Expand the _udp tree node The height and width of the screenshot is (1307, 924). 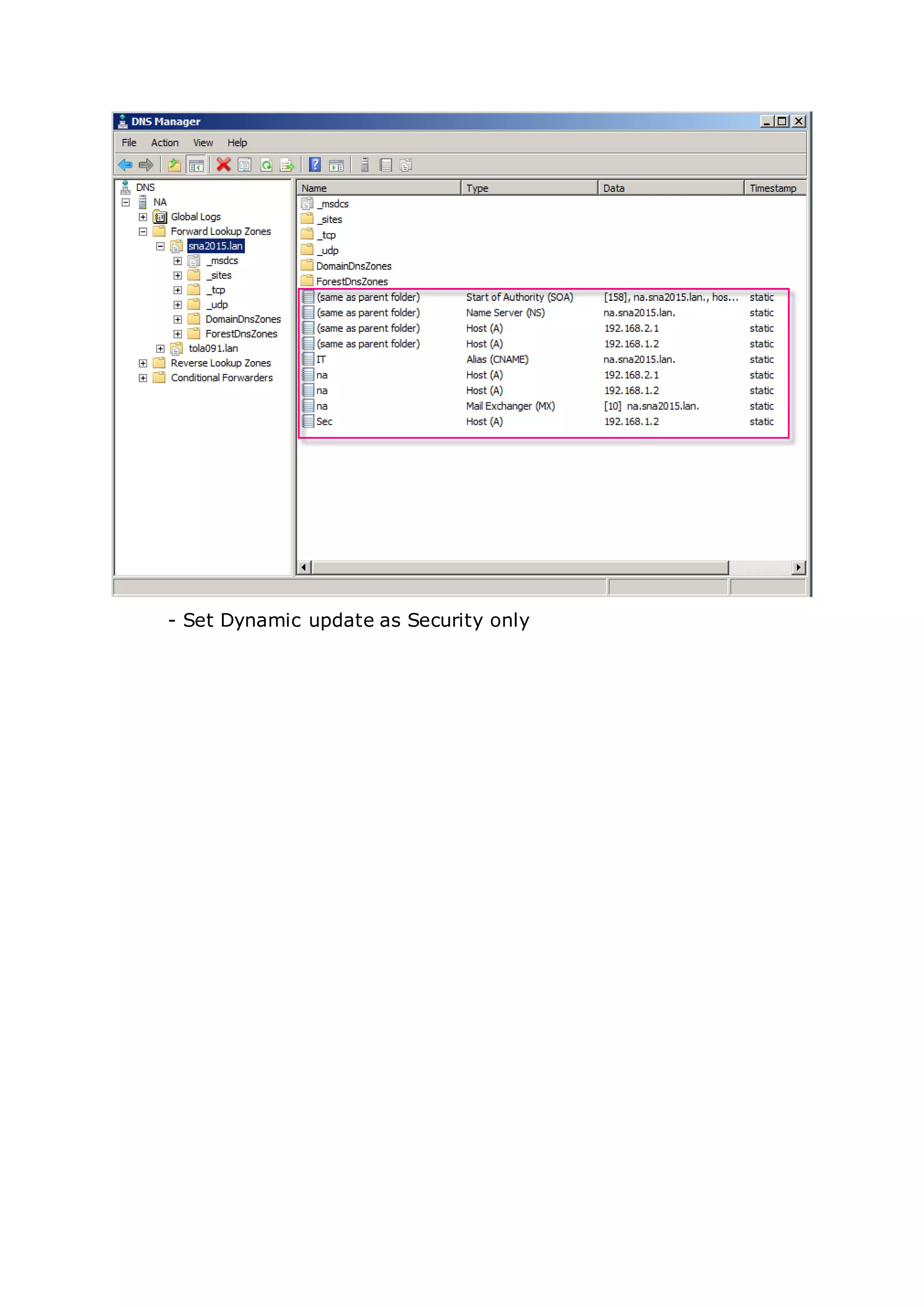tap(177, 305)
